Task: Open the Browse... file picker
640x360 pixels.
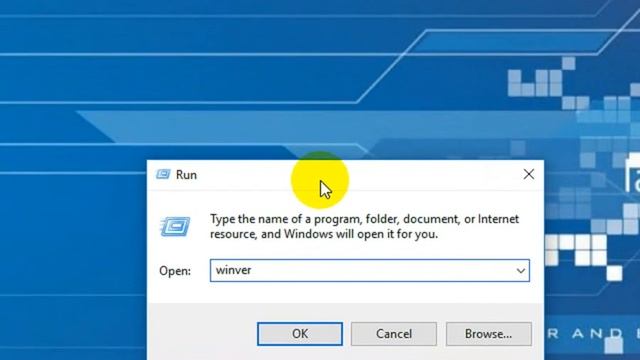Action: tap(489, 334)
